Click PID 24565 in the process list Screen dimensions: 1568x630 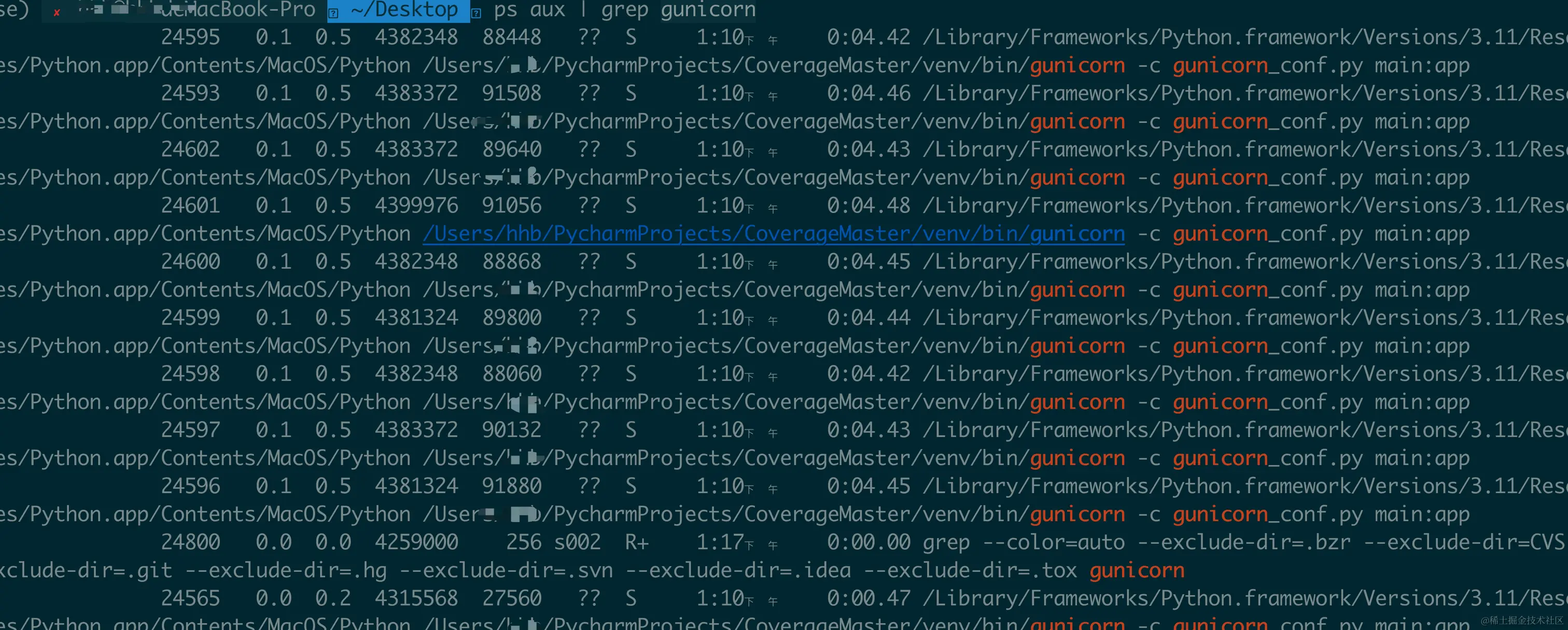(x=190, y=598)
